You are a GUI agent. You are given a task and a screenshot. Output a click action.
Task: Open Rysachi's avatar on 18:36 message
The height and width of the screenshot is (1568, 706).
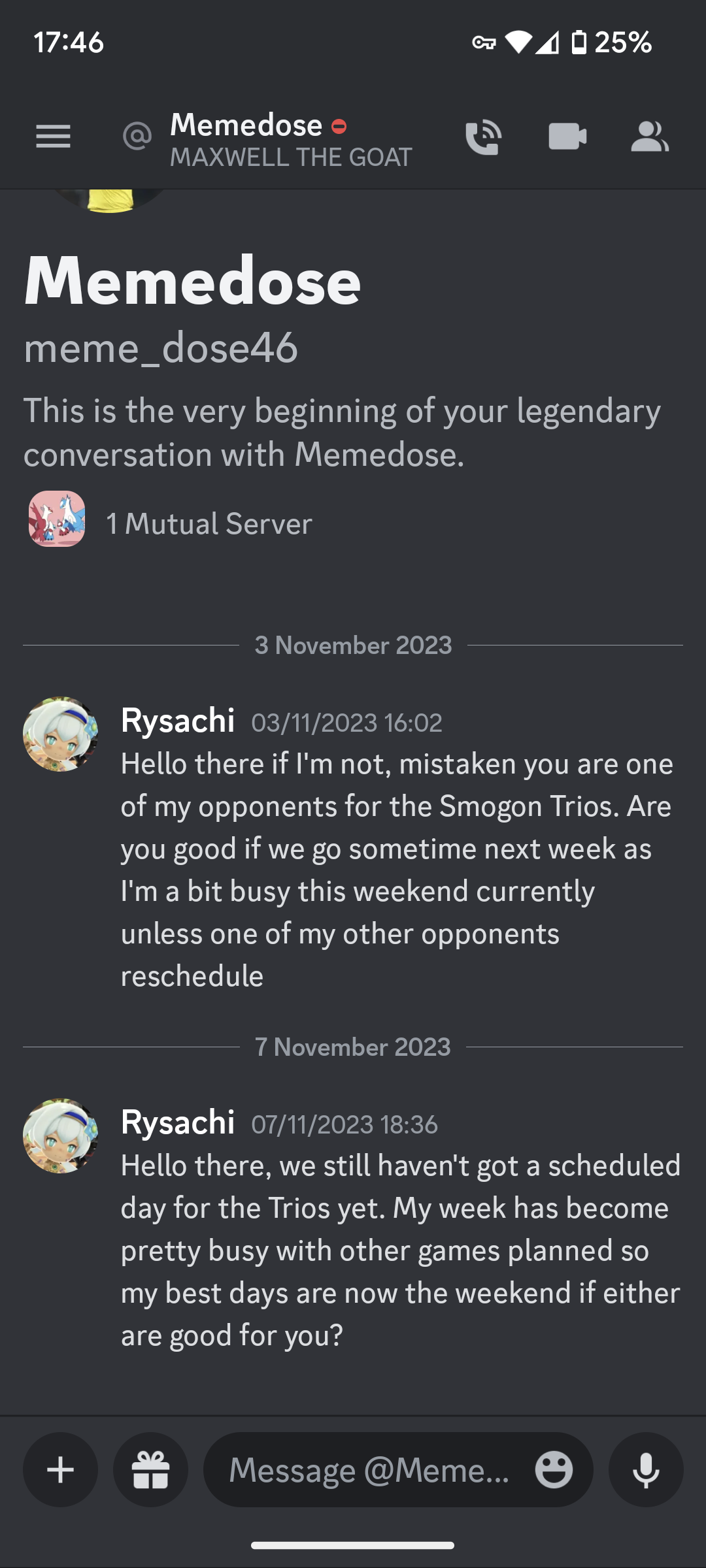60,1136
